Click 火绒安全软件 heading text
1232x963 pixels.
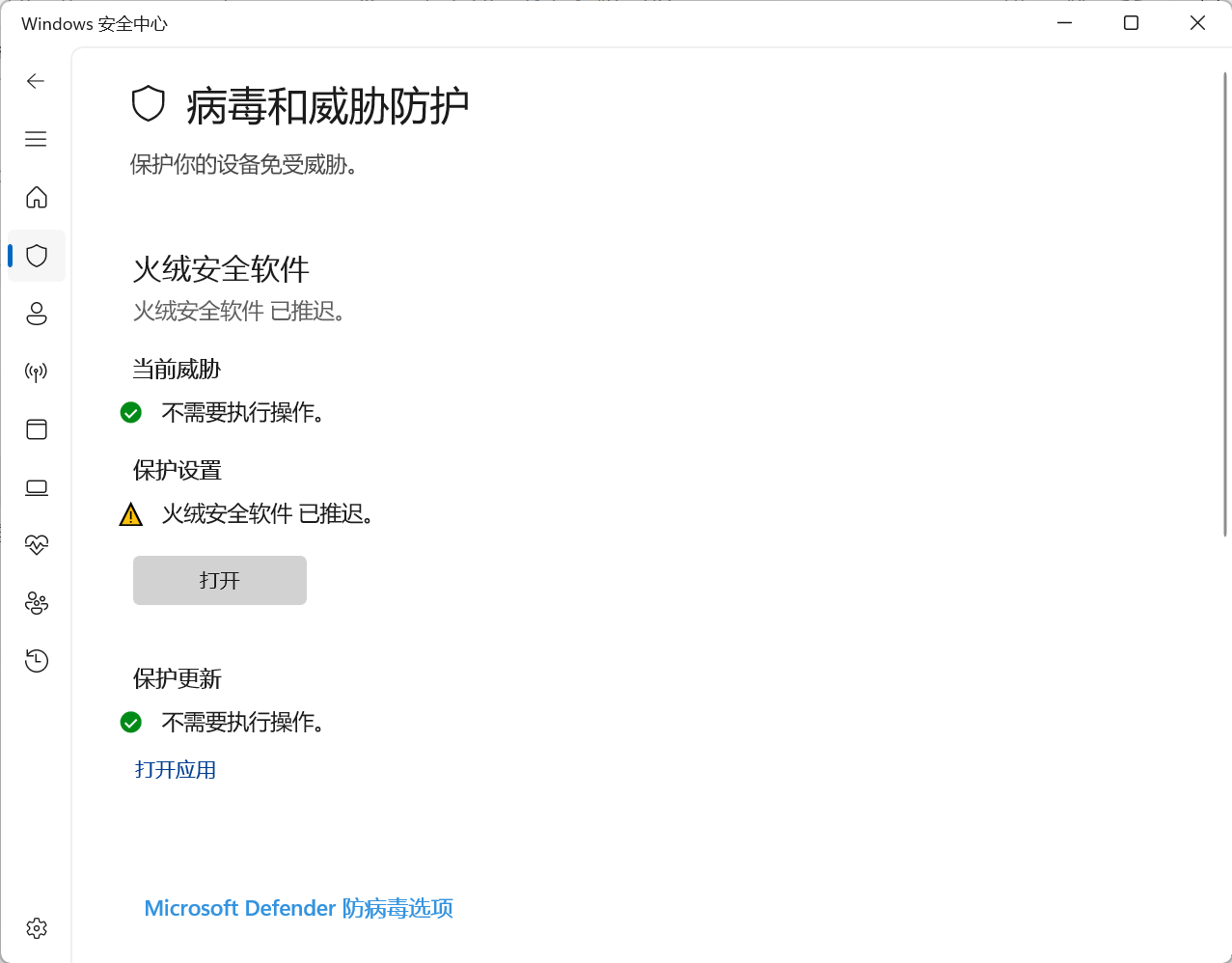(x=222, y=269)
